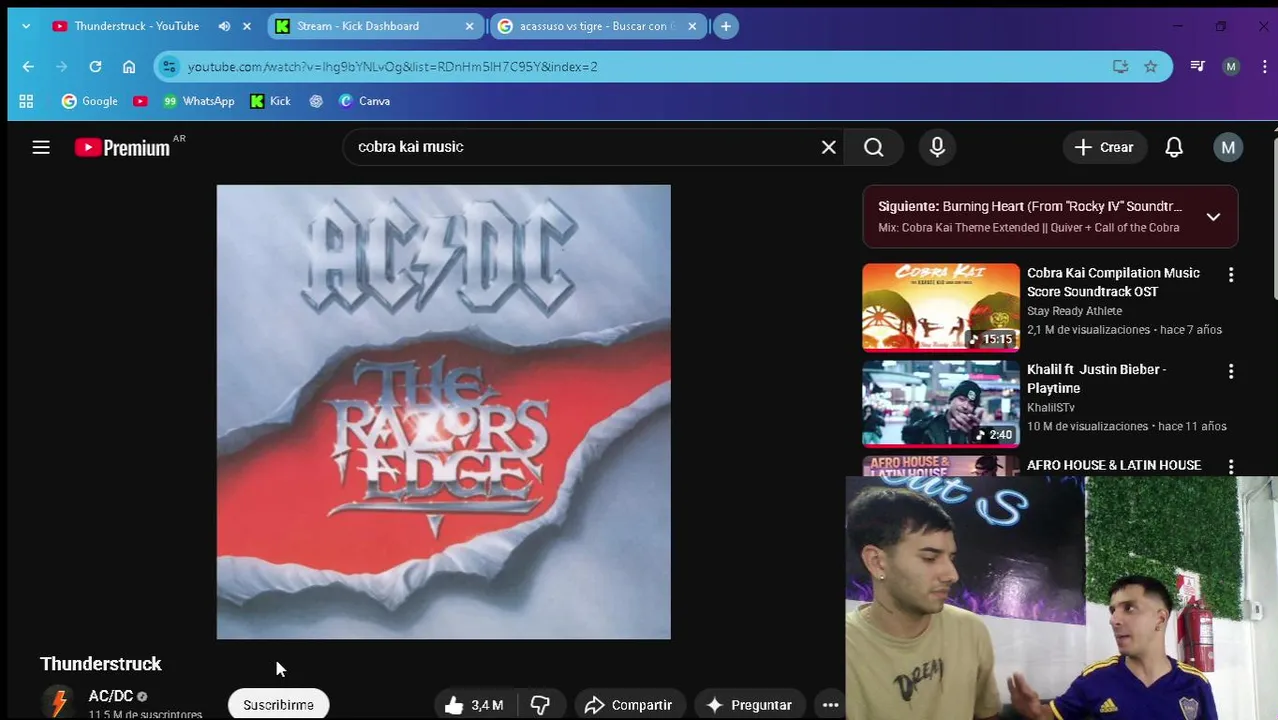Mute the Thunderstruck tab audio icon
This screenshot has height=720, width=1278.
(x=224, y=26)
